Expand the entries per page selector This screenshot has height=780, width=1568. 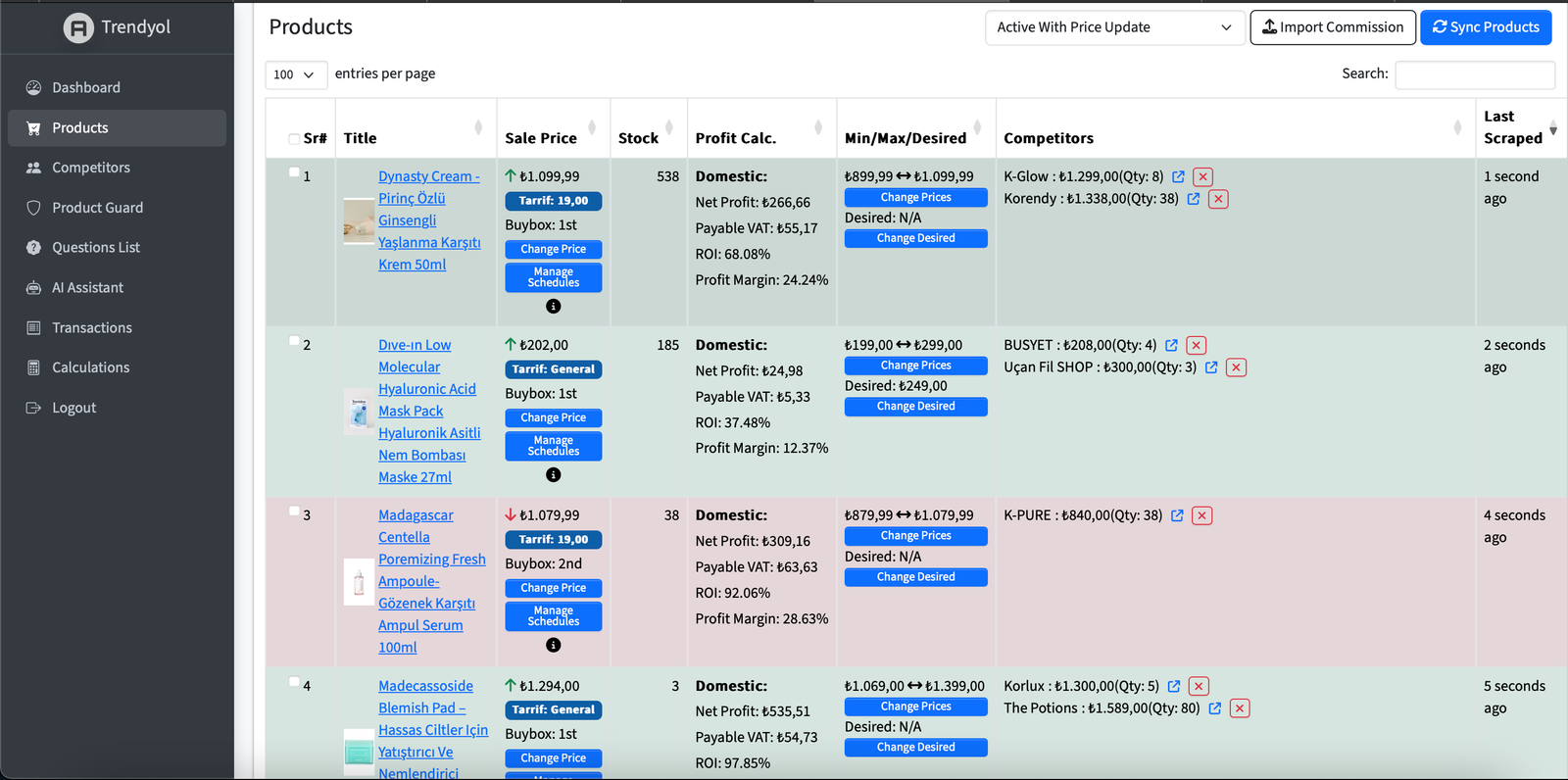(295, 74)
